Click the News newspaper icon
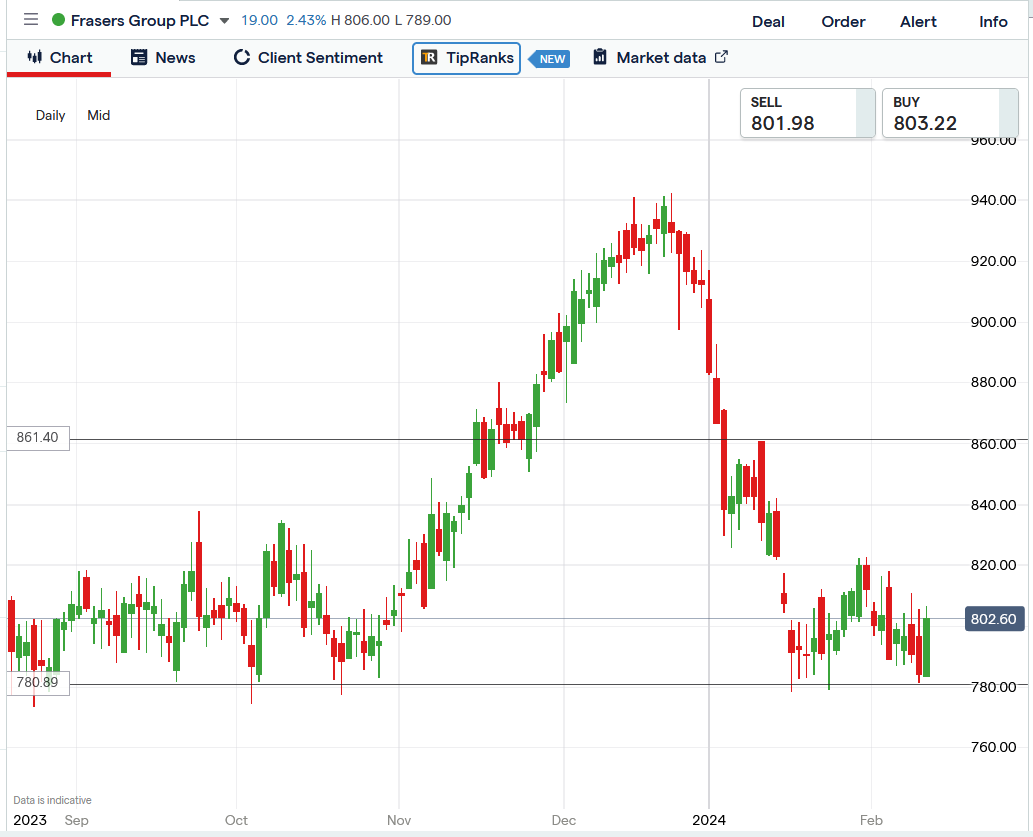 (138, 57)
